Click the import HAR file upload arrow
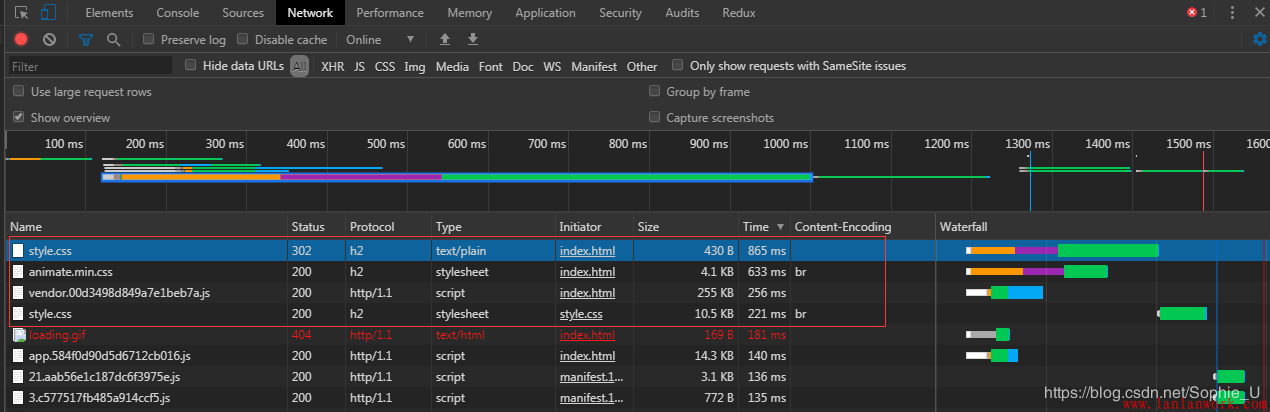Viewport: 1270px width, 412px height. pos(445,40)
